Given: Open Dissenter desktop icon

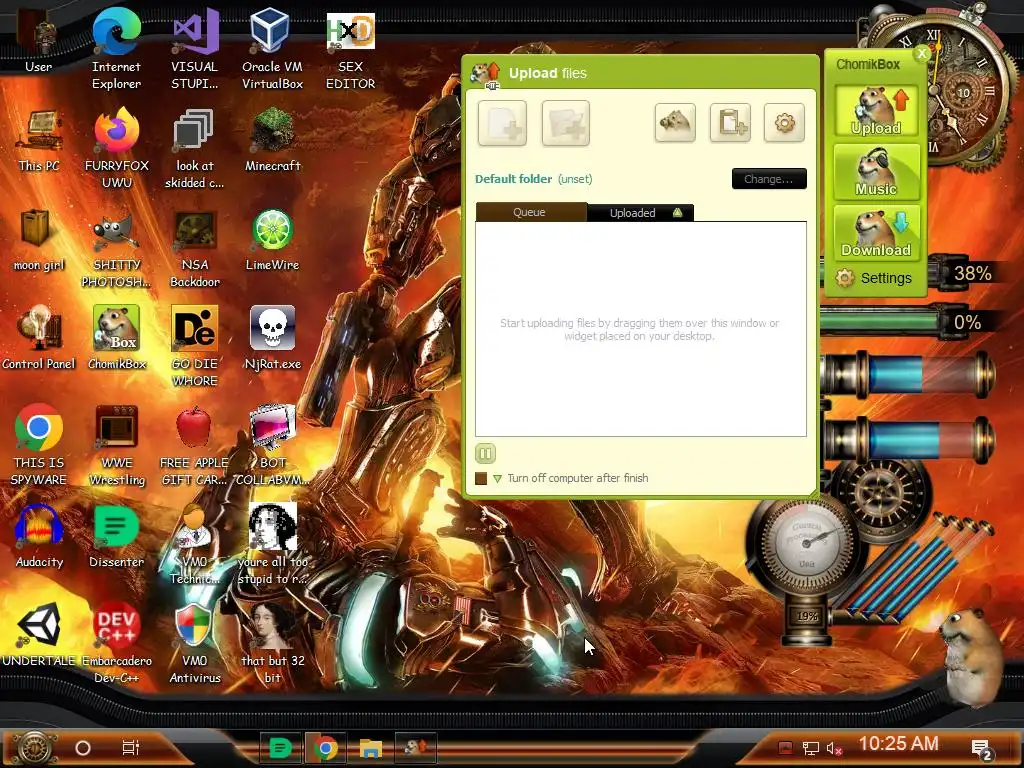Looking at the screenshot, I should click(116, 536).
